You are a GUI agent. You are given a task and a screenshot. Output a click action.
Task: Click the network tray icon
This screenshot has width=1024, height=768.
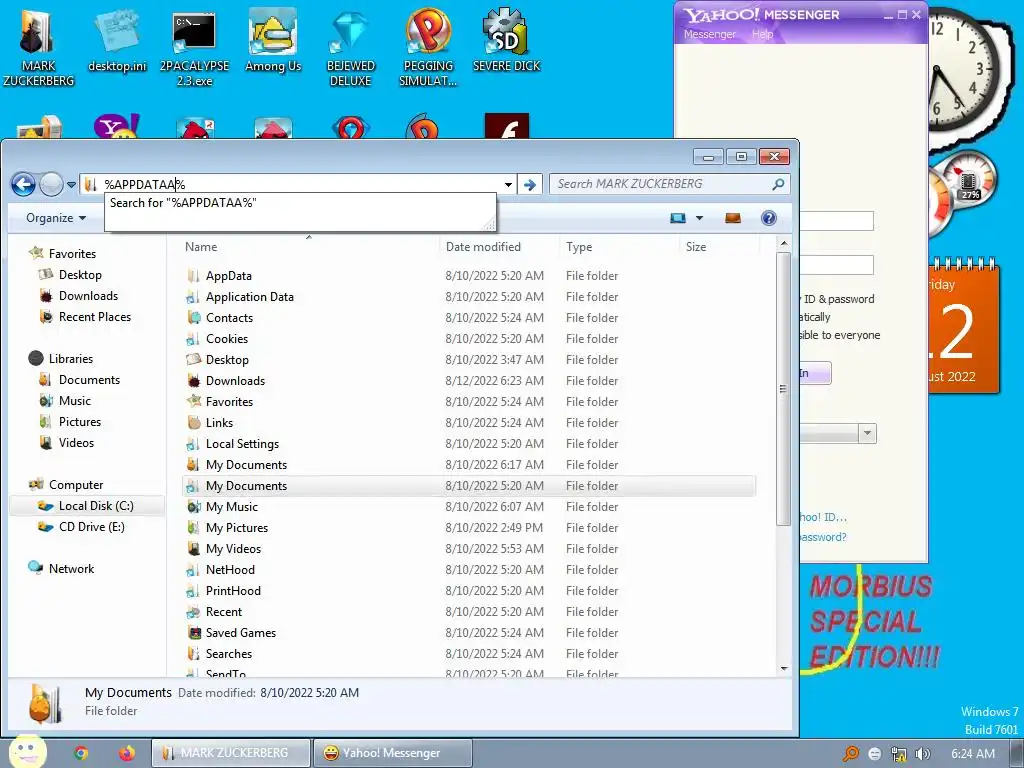[x=899, y=754]
